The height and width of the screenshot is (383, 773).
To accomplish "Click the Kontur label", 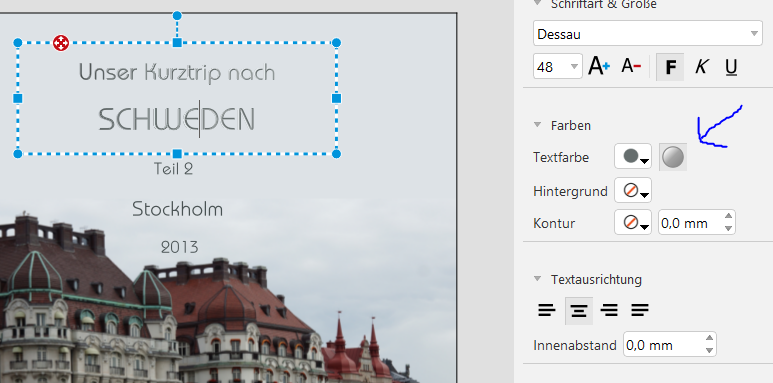I will (554, 223).
